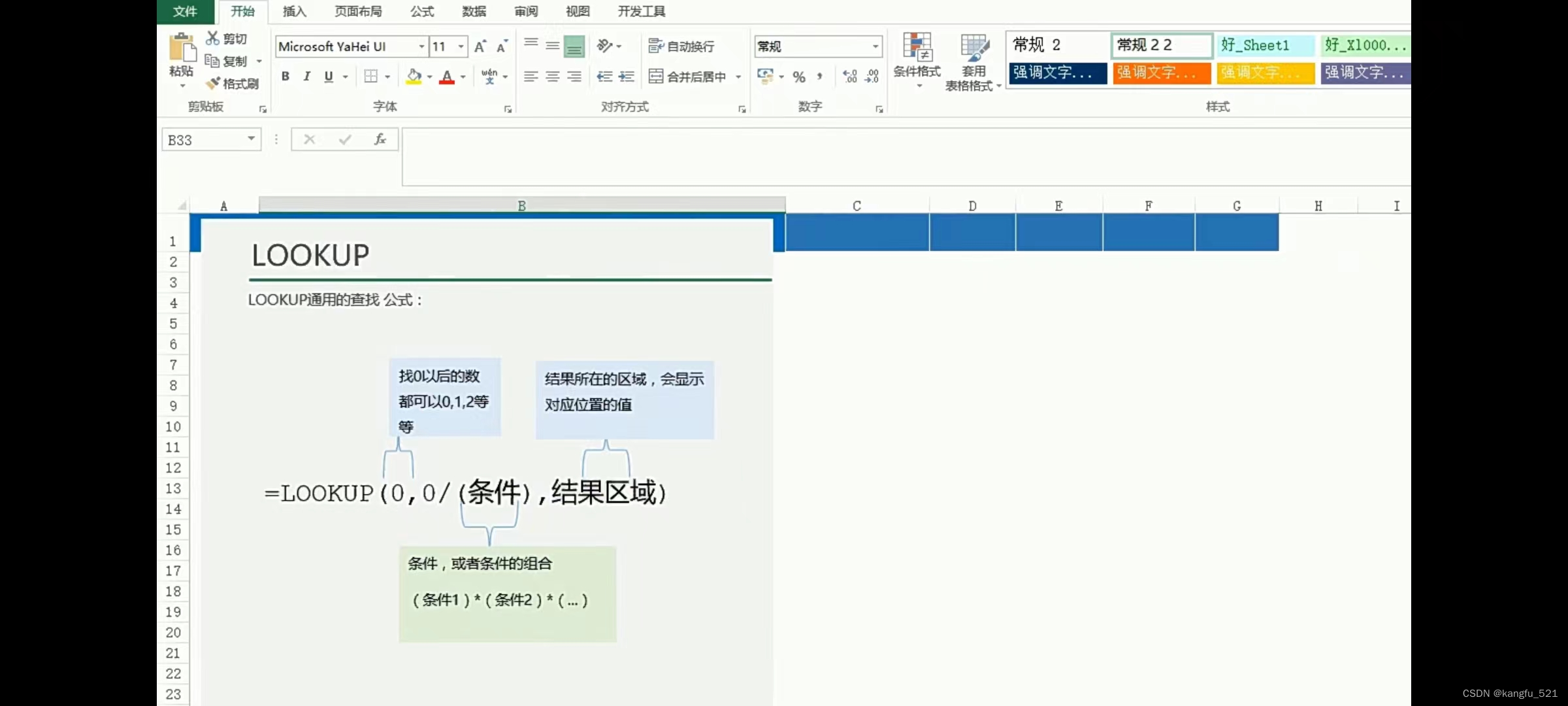Open font color dropdown arrow
Viewport: 1568px width, 706px height.
pos(463,76)
